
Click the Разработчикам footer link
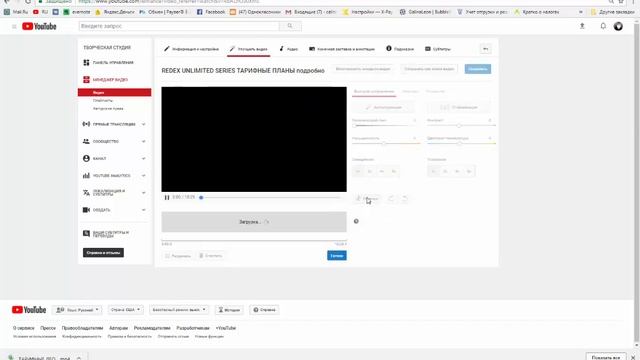pyautogui.click(x=193, y=328)
